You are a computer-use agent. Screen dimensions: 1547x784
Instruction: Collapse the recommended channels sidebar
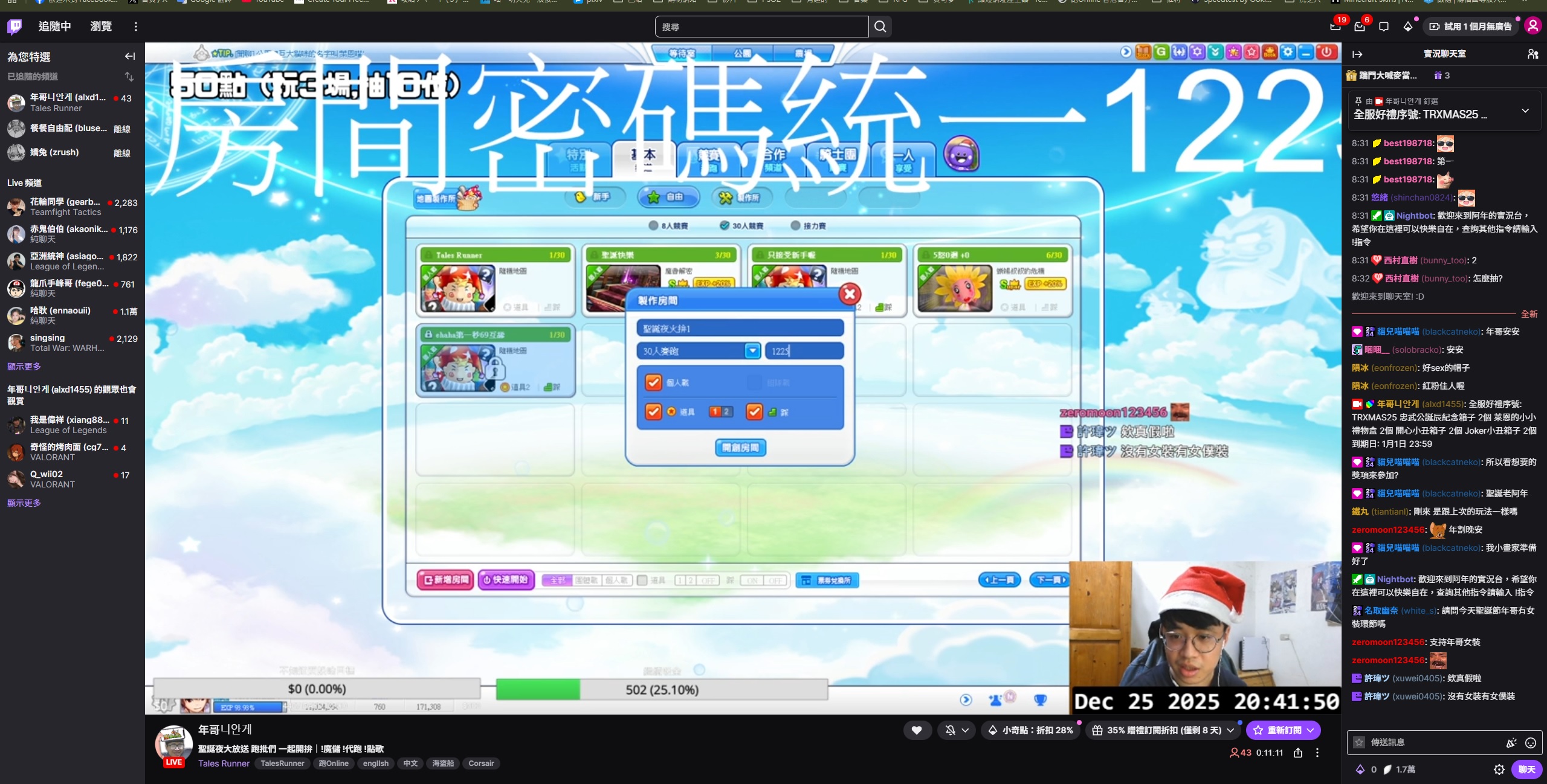[130, 57]
